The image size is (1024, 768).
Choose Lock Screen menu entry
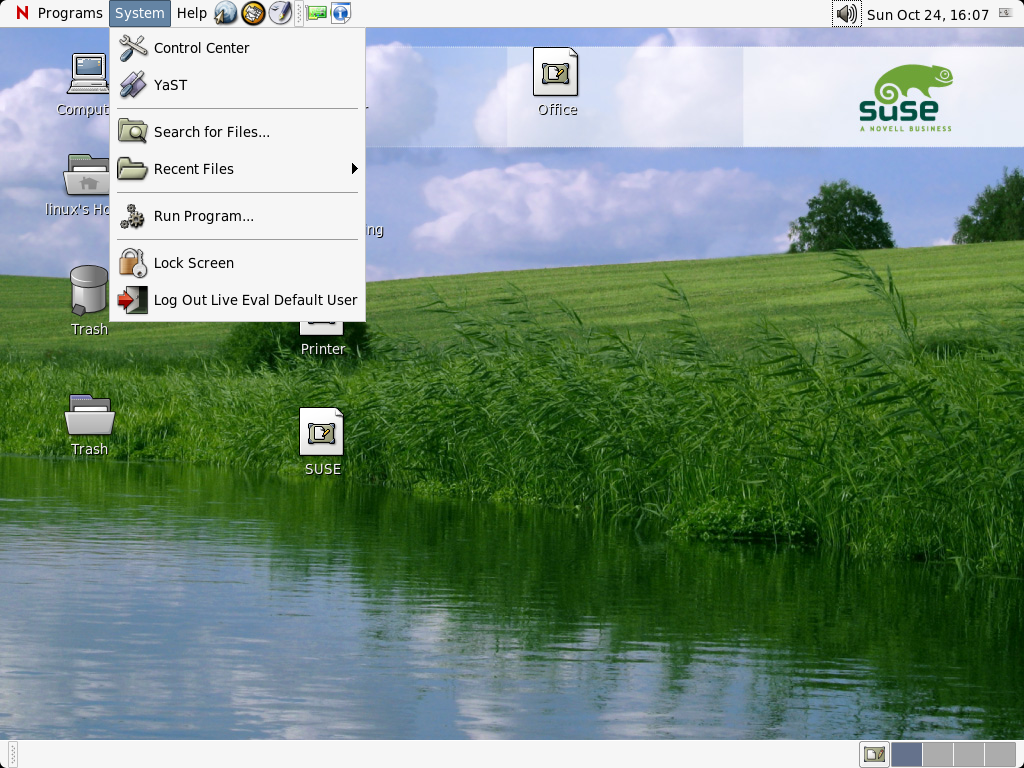click(238, 263)
